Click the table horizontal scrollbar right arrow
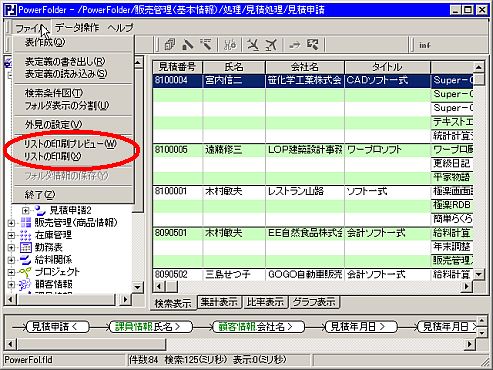 [x=467, y=286]
